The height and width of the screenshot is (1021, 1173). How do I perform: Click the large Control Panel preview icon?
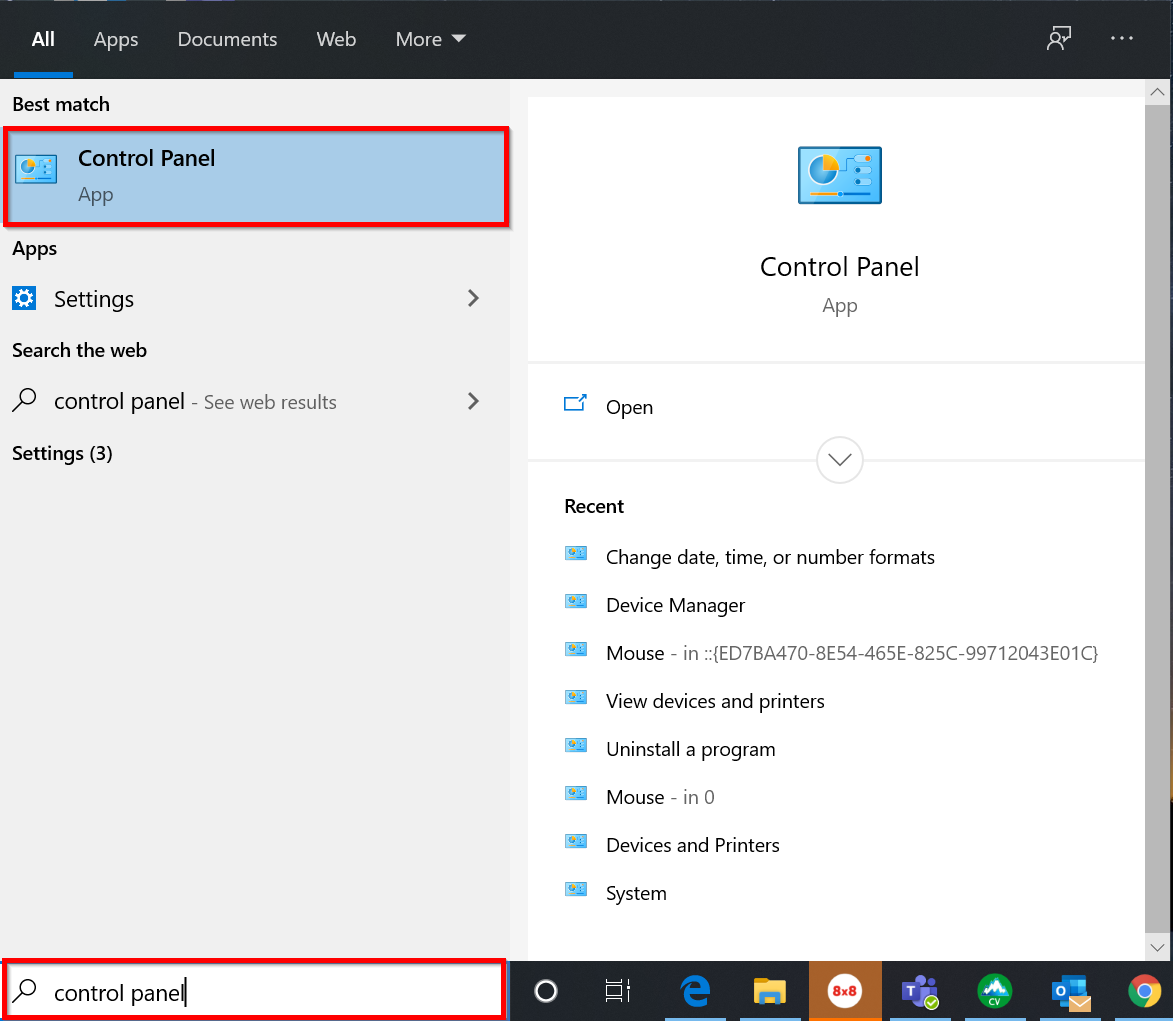pos(839,176)
